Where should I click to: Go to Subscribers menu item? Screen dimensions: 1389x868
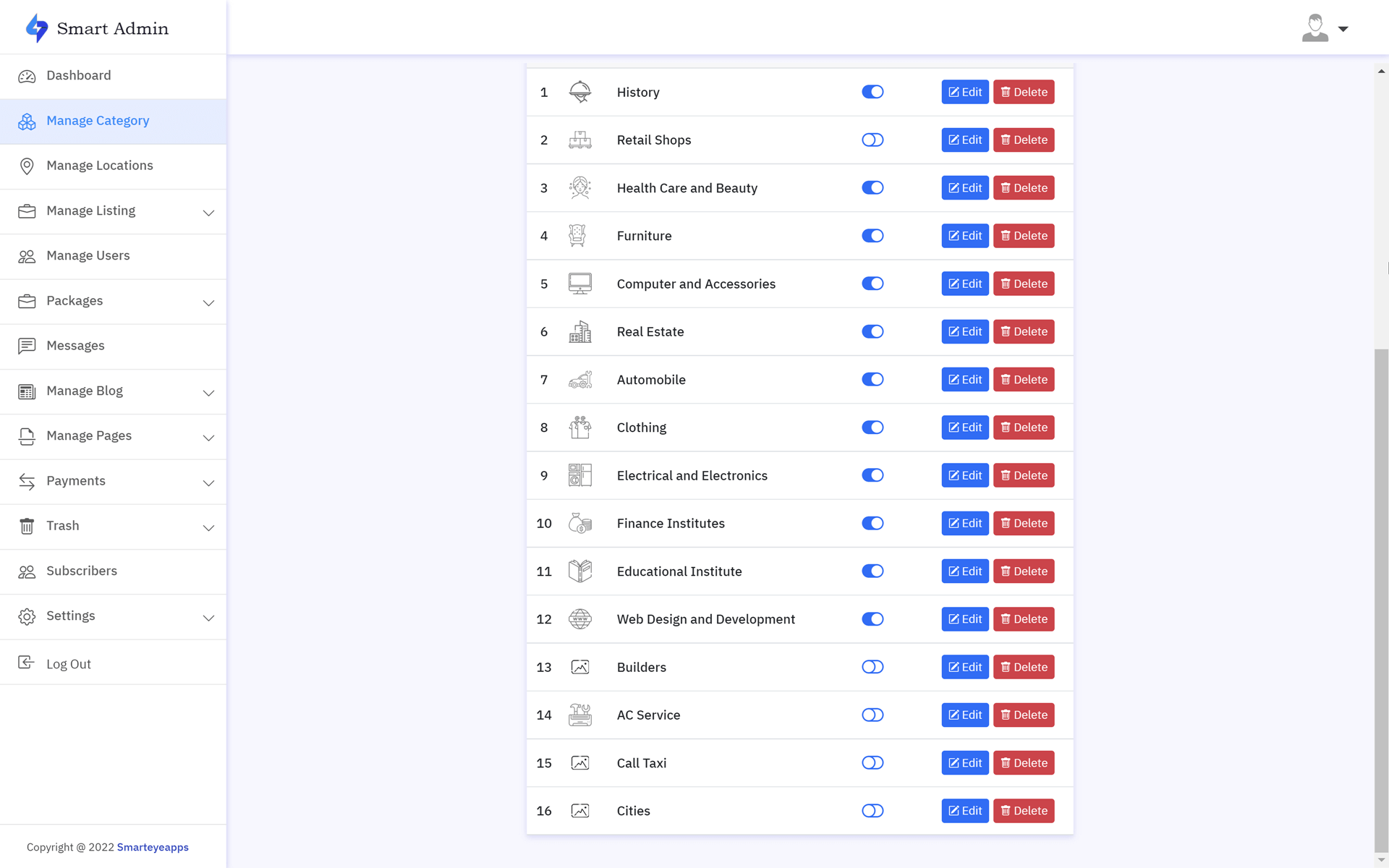click(81, 571)
